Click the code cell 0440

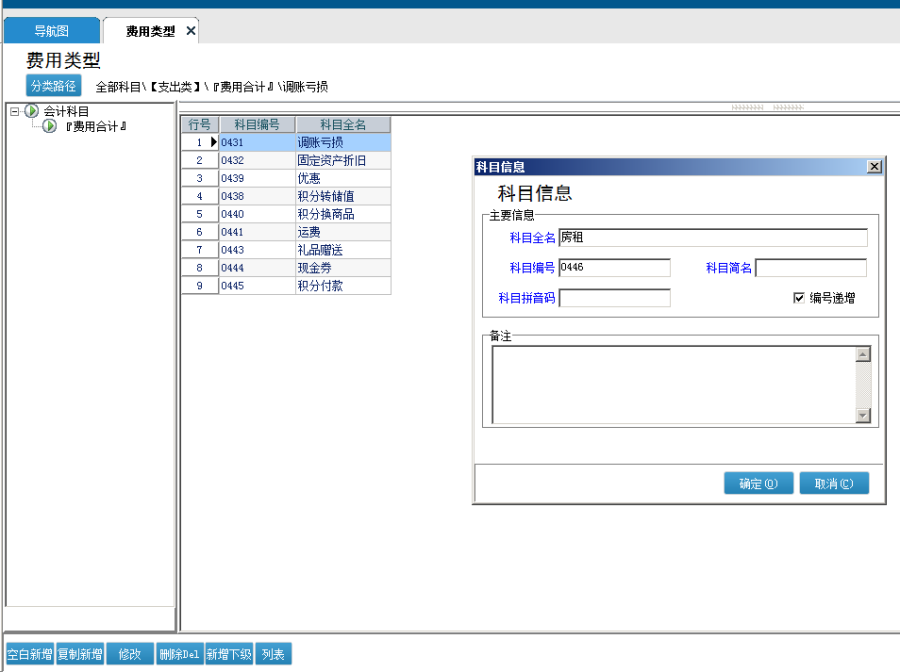[x=257, y=214]
